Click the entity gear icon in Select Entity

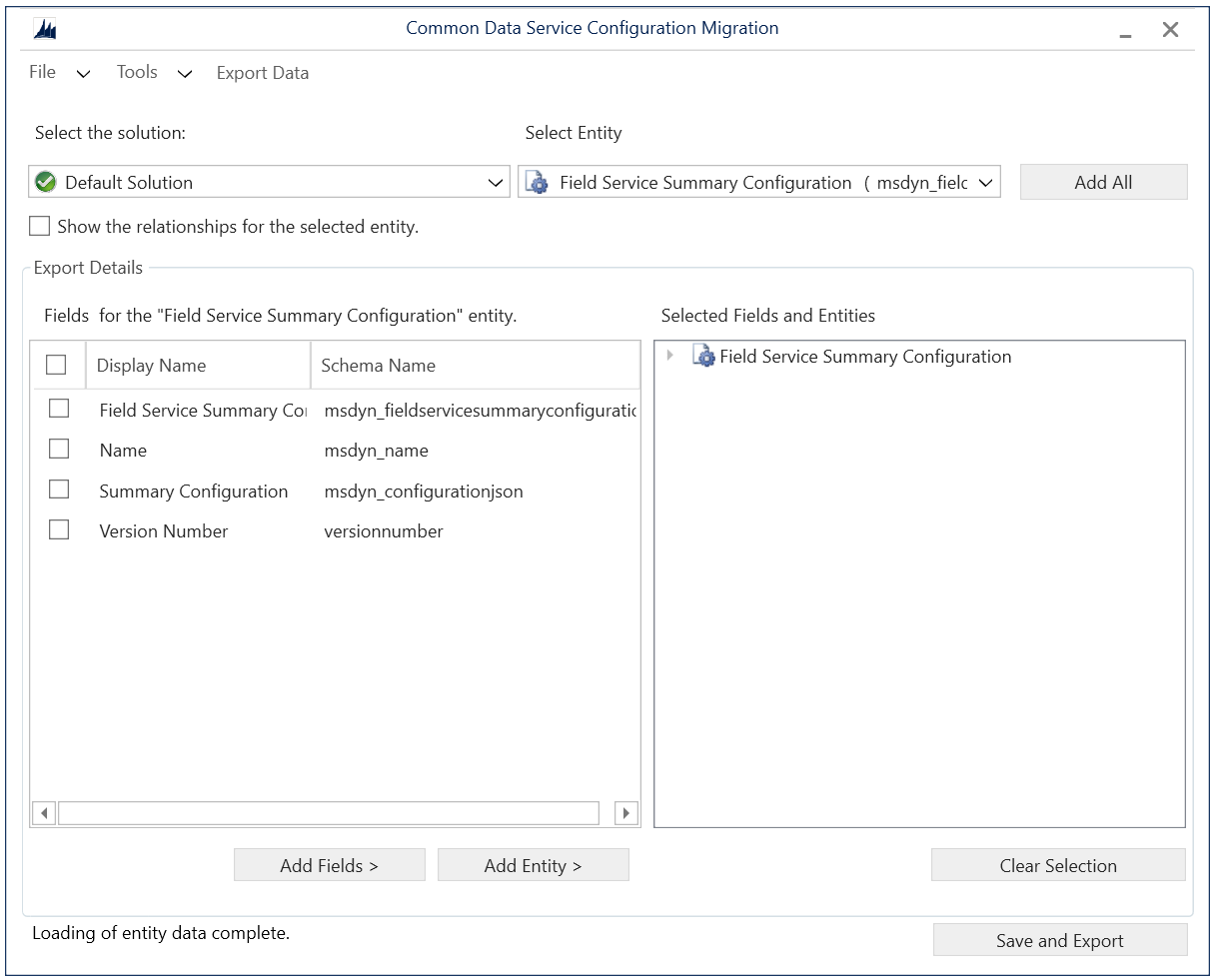click(538, 183)
